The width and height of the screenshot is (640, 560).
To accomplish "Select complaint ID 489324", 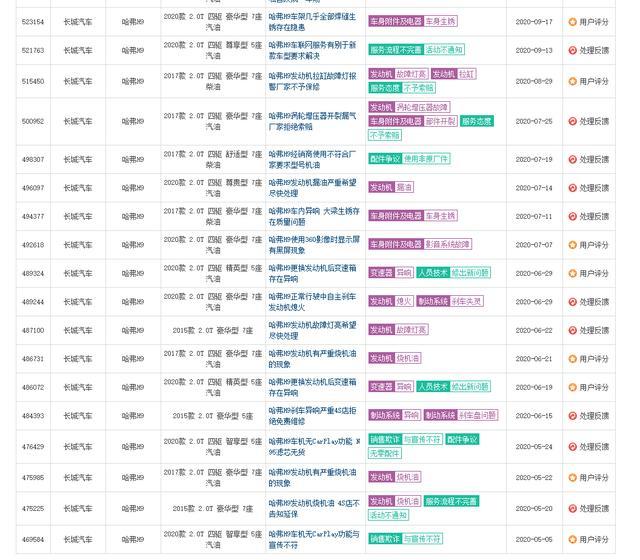I will tap(33, 273).
